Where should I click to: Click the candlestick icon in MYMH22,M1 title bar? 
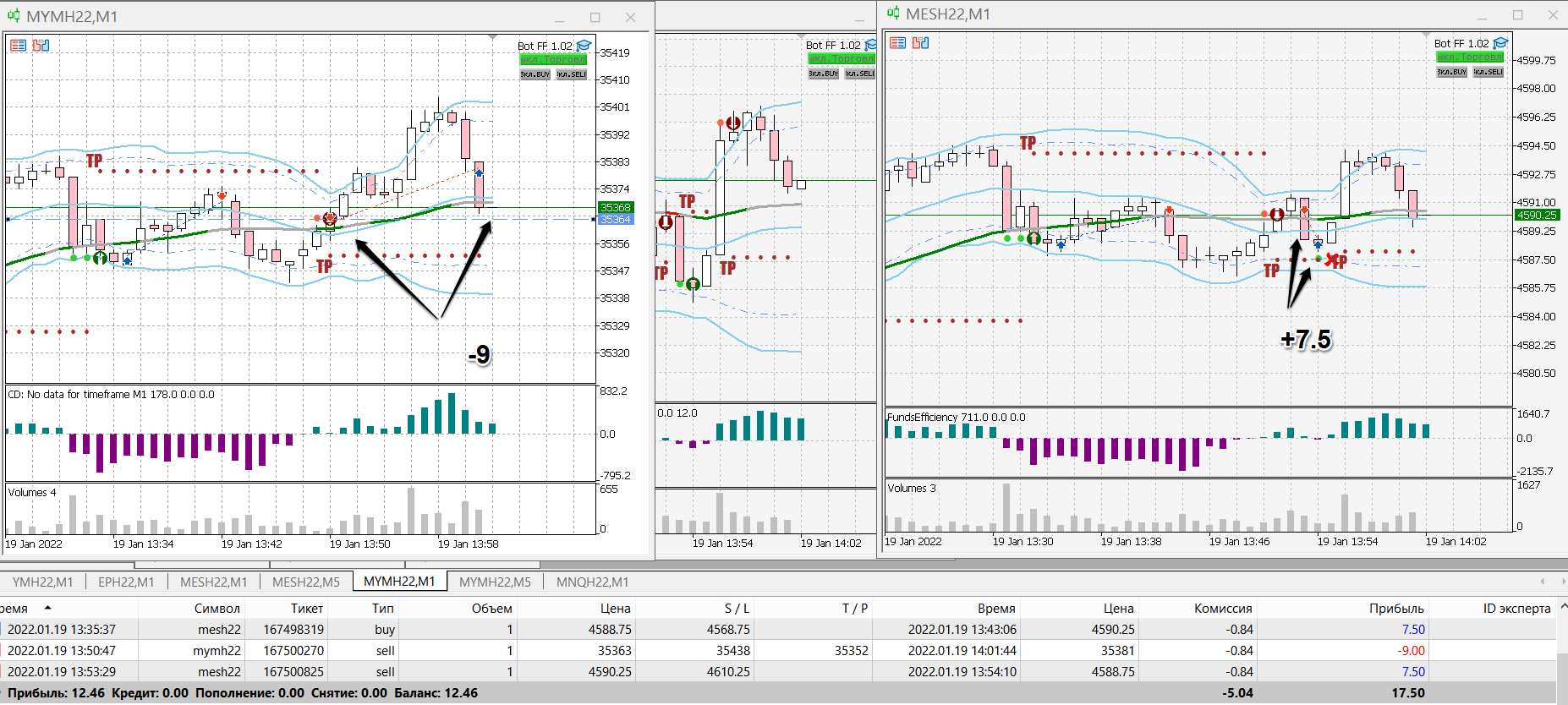pos(14,16)
